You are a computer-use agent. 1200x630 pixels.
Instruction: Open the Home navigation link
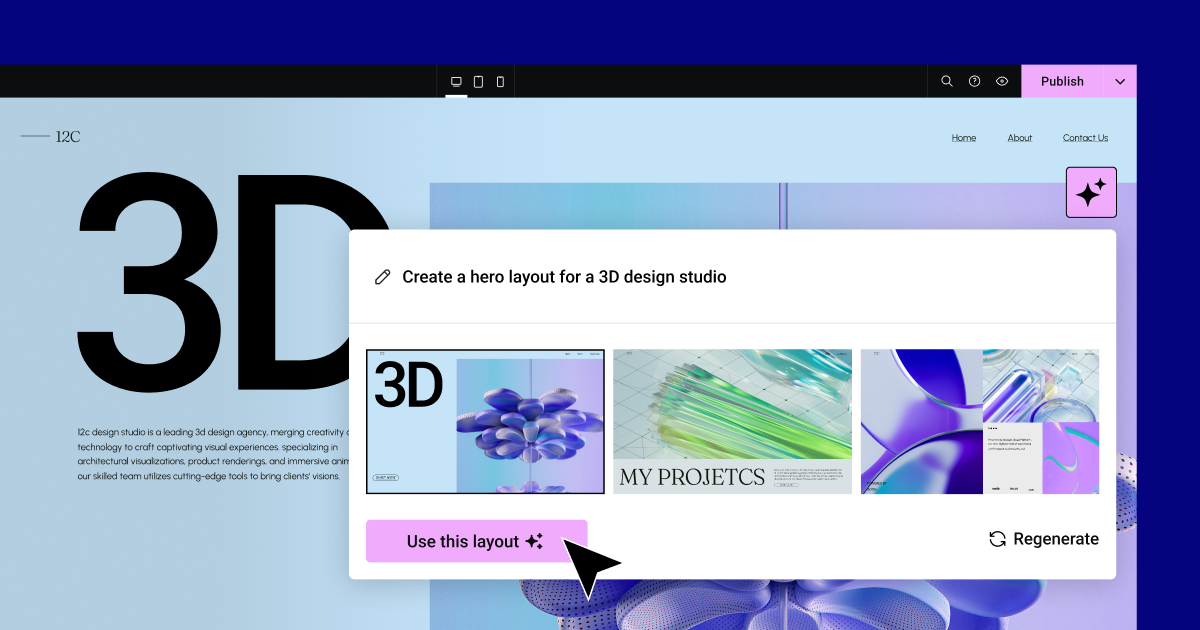point(964,138)
